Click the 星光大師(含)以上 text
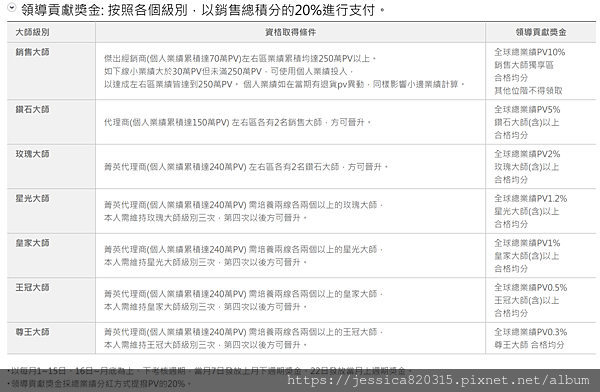 point(527,211)
